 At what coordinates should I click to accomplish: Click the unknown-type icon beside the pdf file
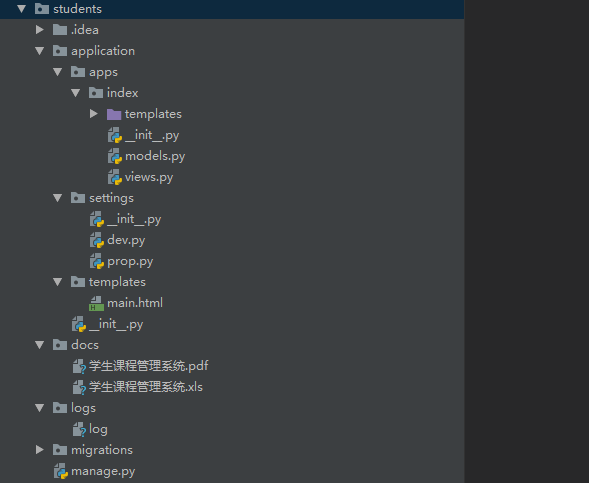79,367
